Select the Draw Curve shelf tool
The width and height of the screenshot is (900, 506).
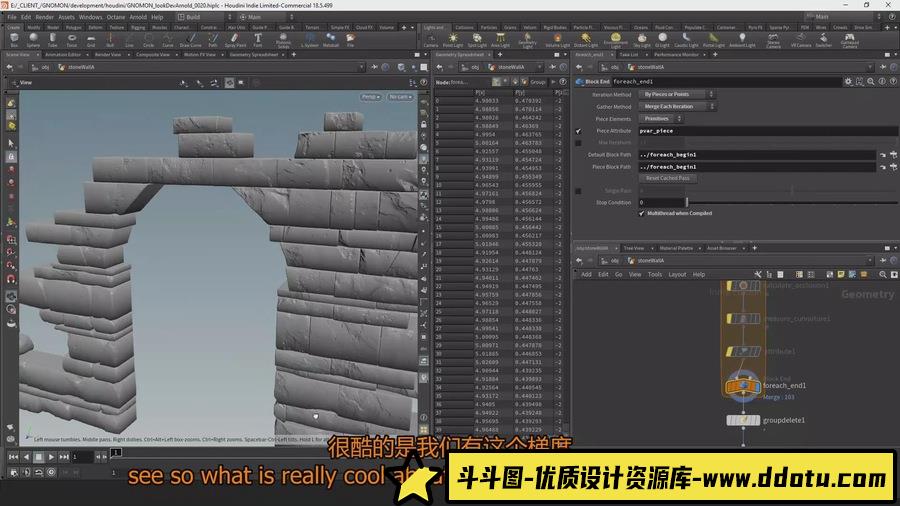coord(191,40)
